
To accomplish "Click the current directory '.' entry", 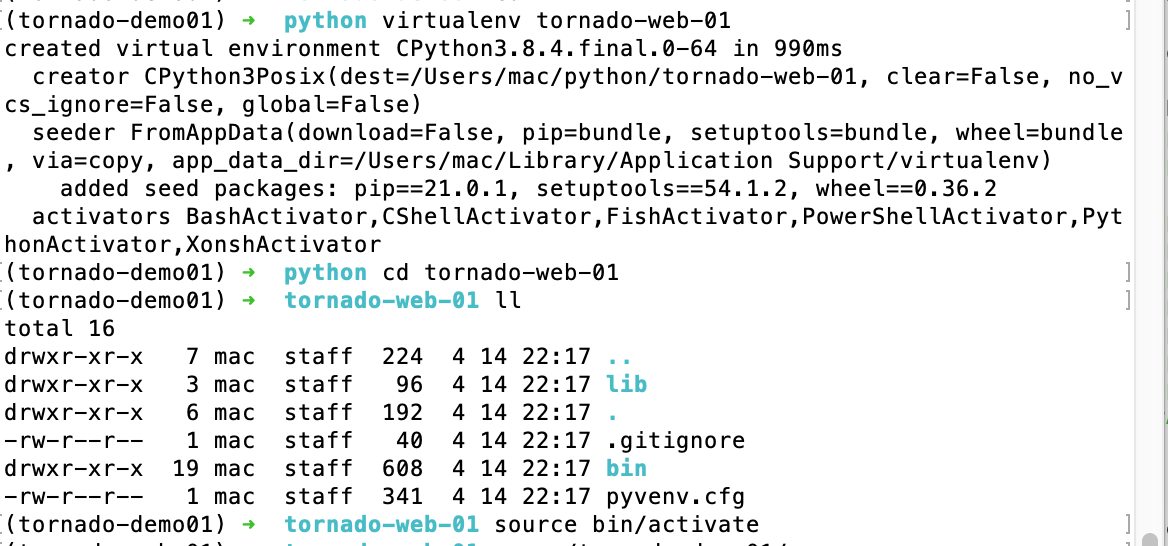I will pyautogui.click(x=612, y=412).
